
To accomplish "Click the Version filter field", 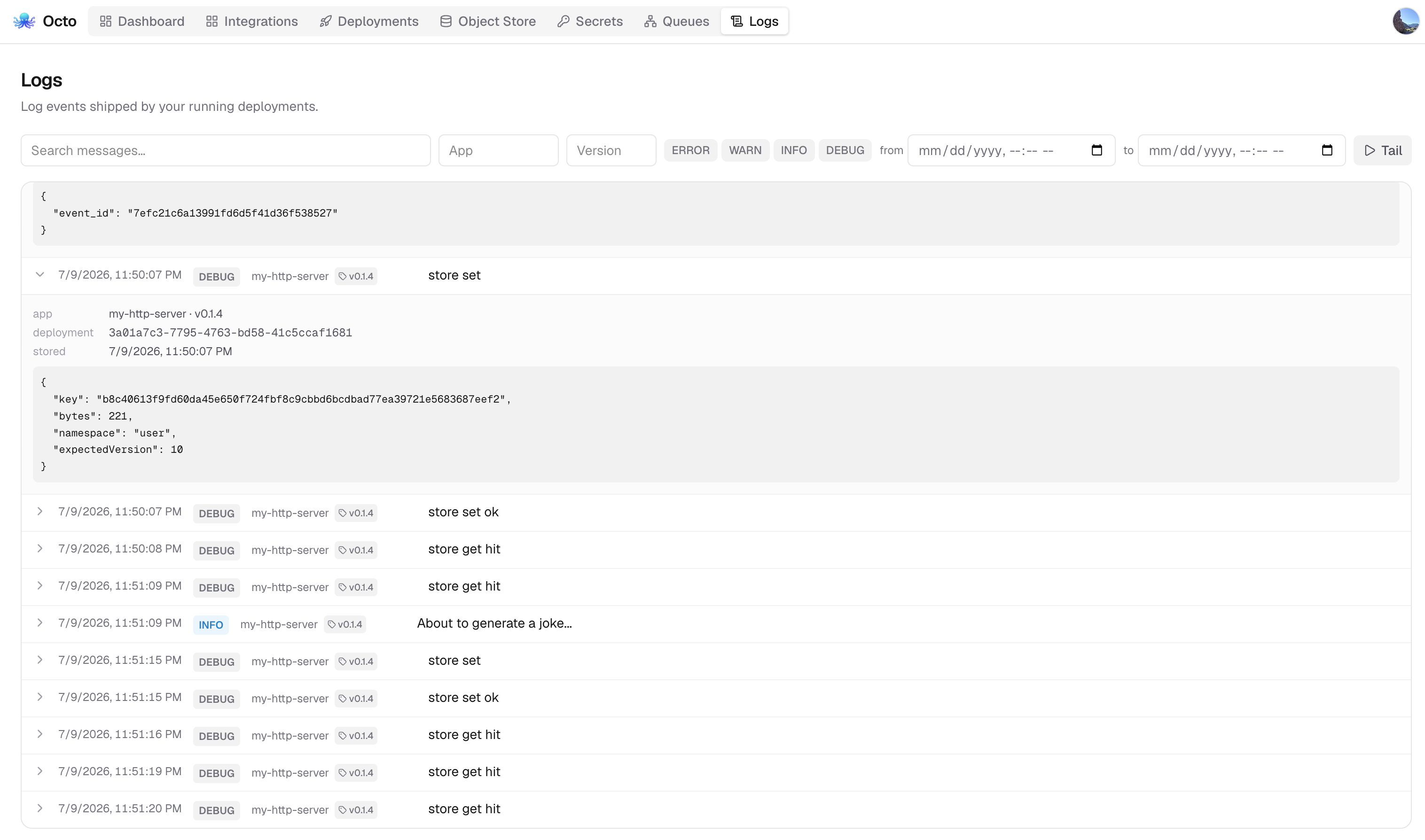I will (x=611, y=150).
